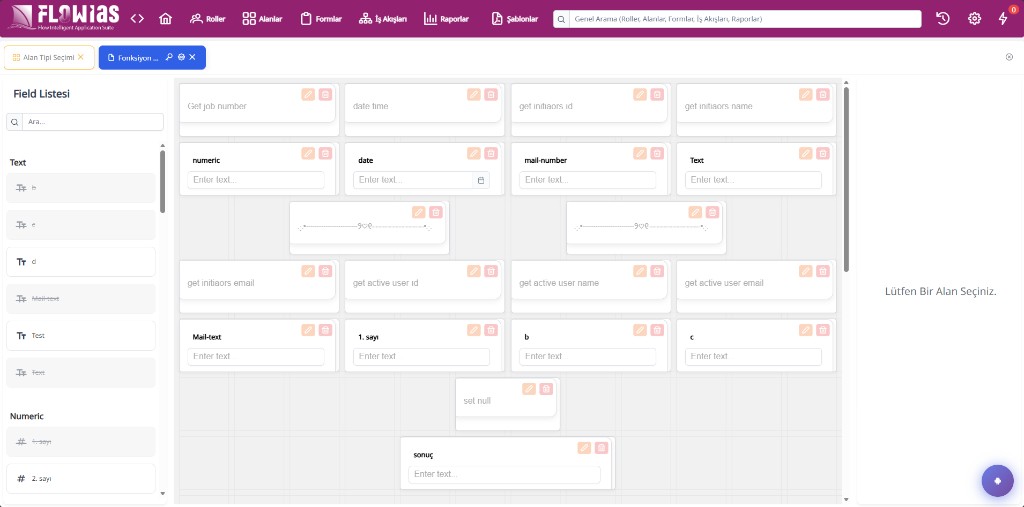Image resolution: width=1024 pixels, height=507 pixels.
Task: Edit the 'Get job number' field card
Action: [x=308, y=95]
